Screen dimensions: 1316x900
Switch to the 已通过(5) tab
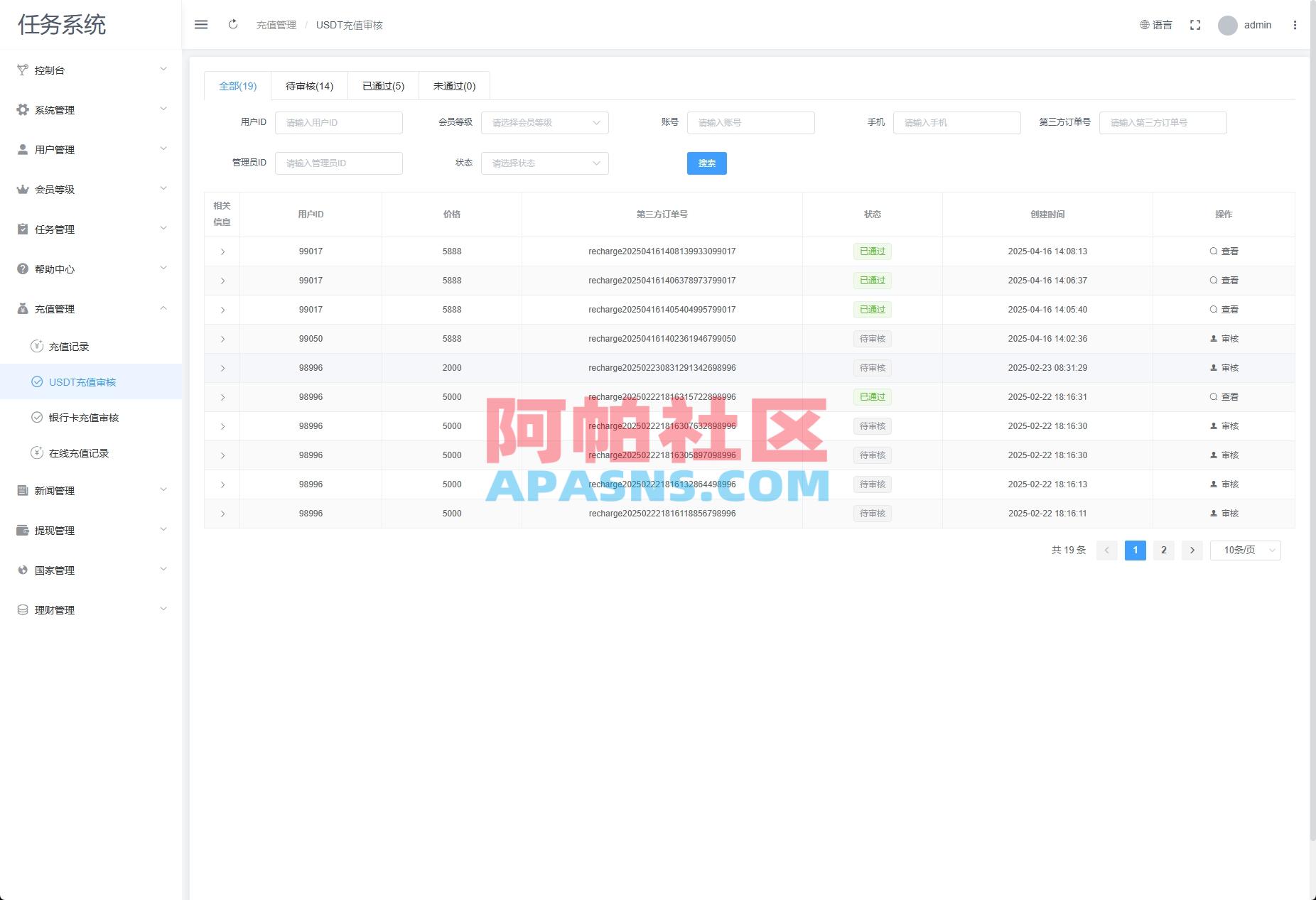point(382,85)
